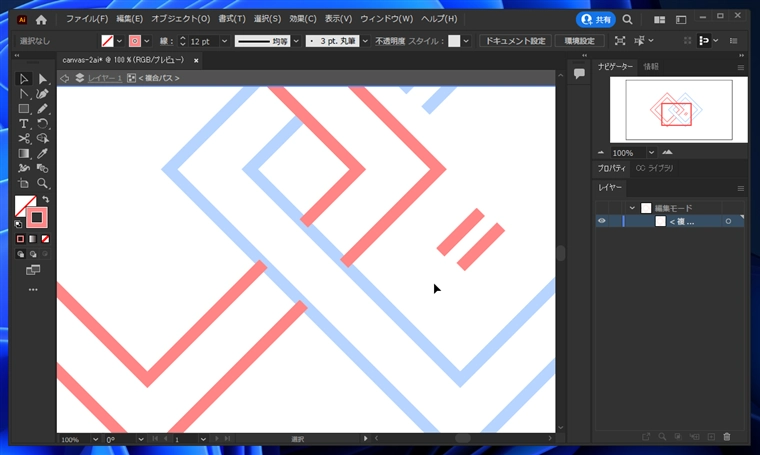The height and width of the screenshot is (455, 760).
Task: Toggle visibility eye of compound path layer
Action: click(x=602, y=221)
